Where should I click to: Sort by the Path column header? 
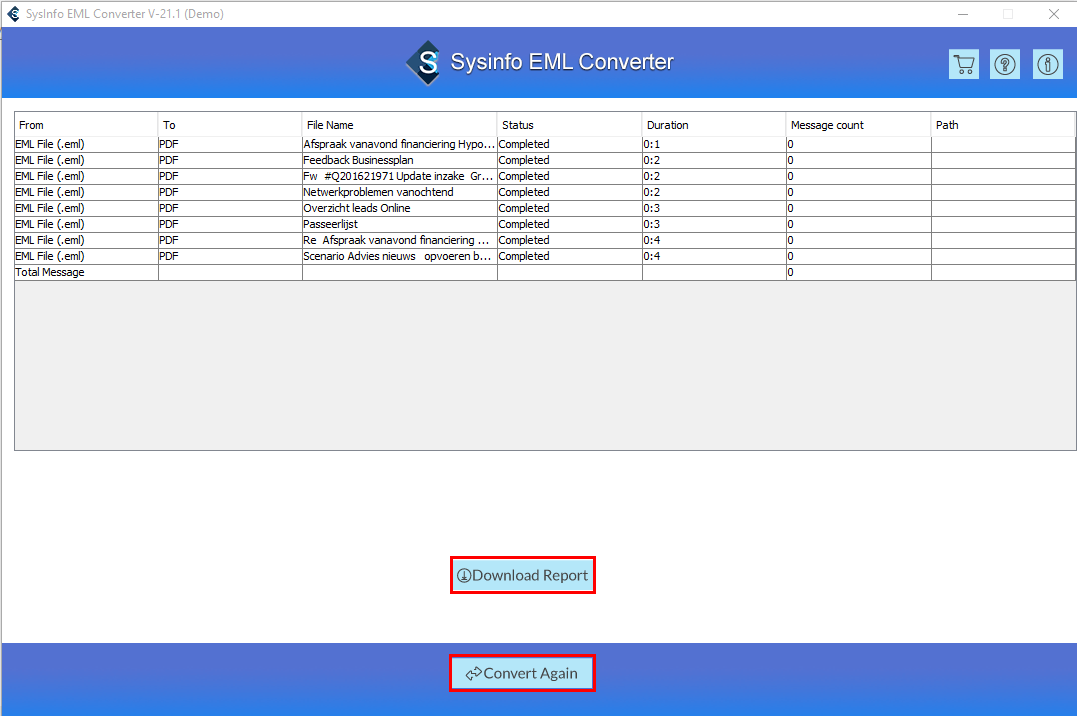coord(1003,125)
